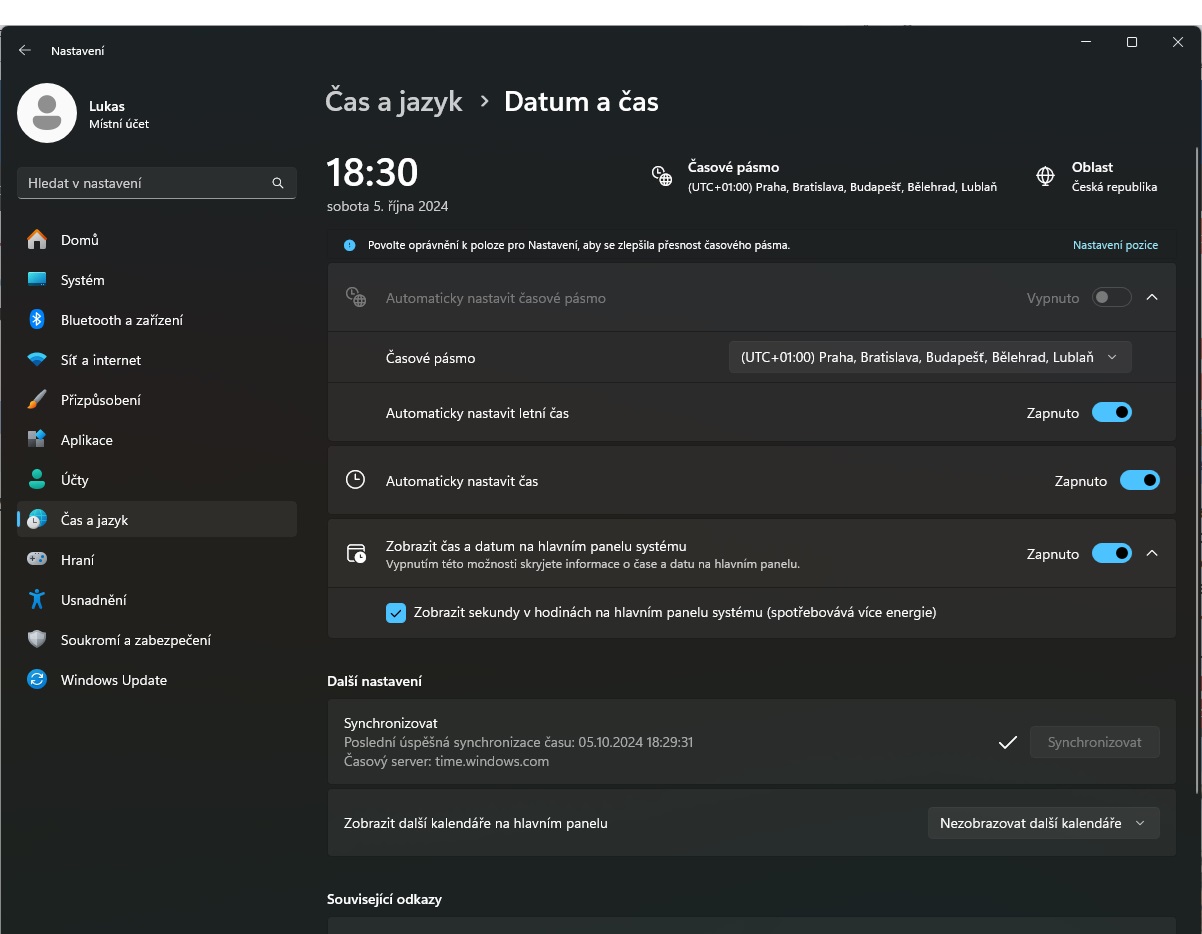Go to Účty category
The image size is (1202, 934).
(x=157, y=480)
